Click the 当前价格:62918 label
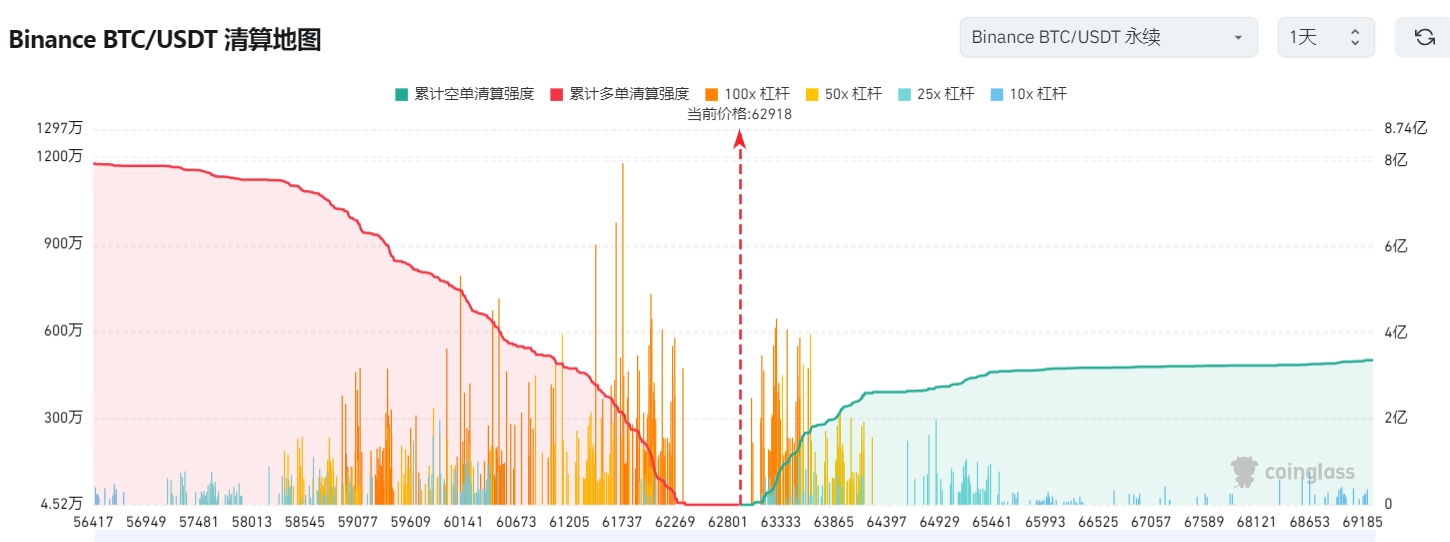This screenshot has height=542, width=1450. coord(739,114)
